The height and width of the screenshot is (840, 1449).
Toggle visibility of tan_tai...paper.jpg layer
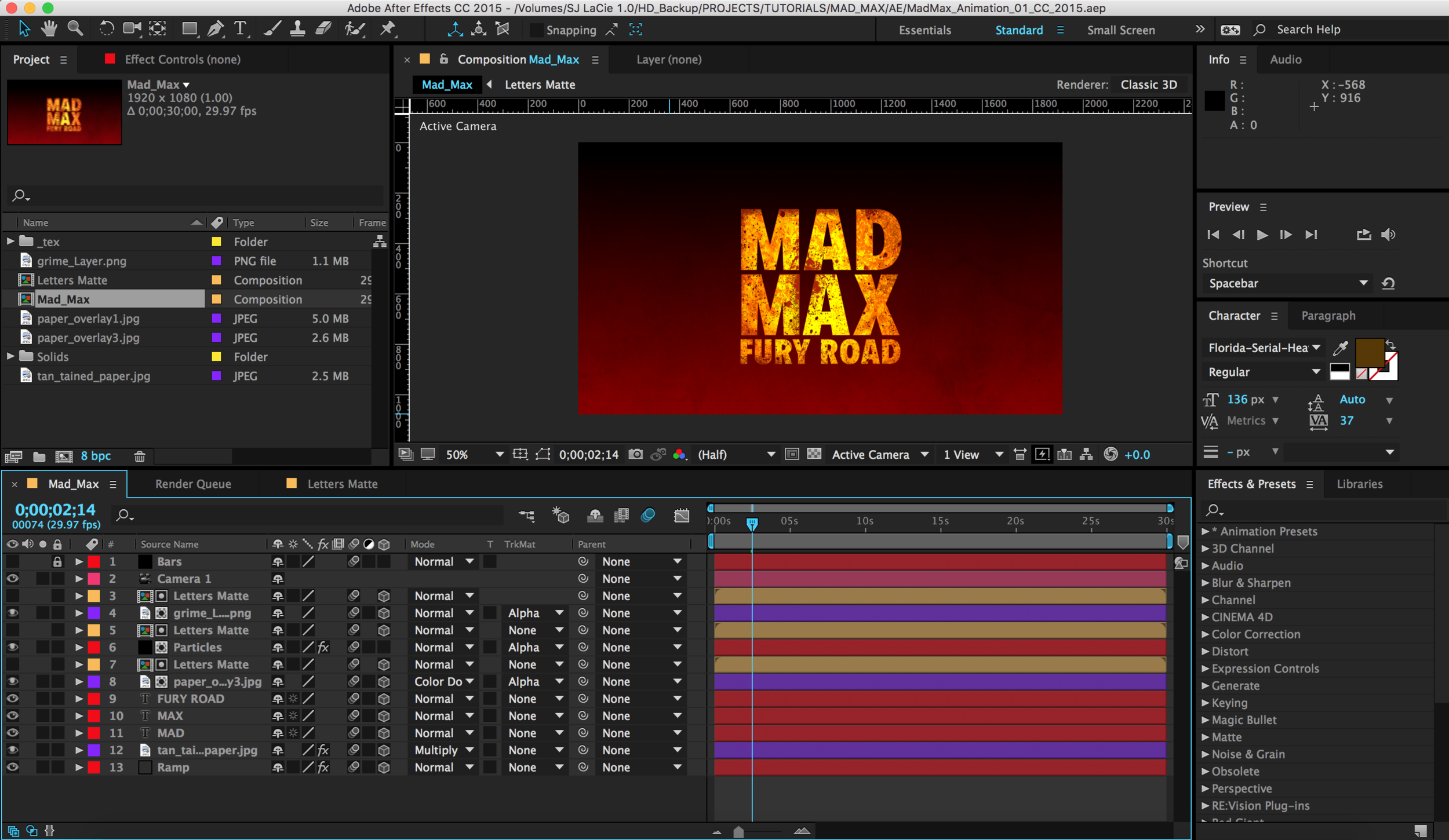coord(12,750)
